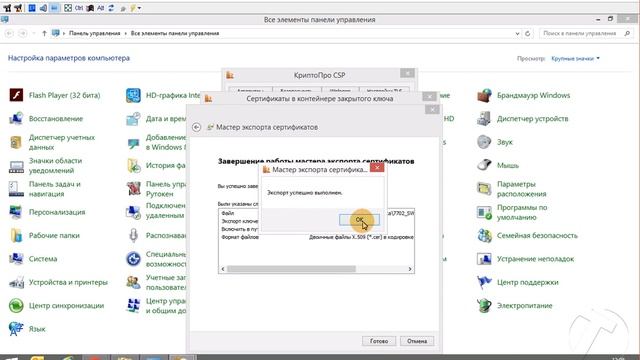Open the Панель управления Рутокен icon
This screenshot has width=640, height=360.
point(133,189)
